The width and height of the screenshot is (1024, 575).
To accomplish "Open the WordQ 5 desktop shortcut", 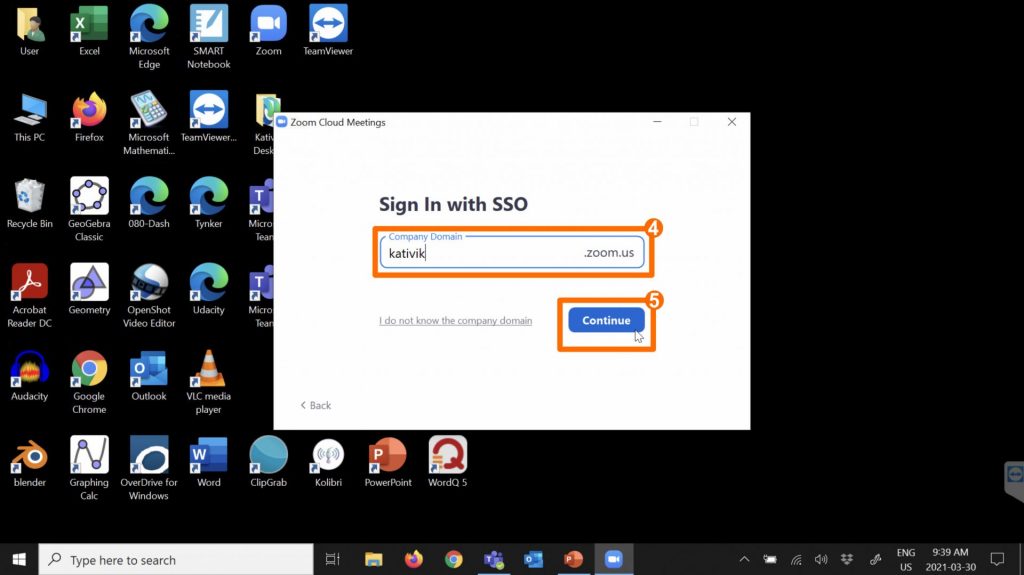I will [448, 460].
